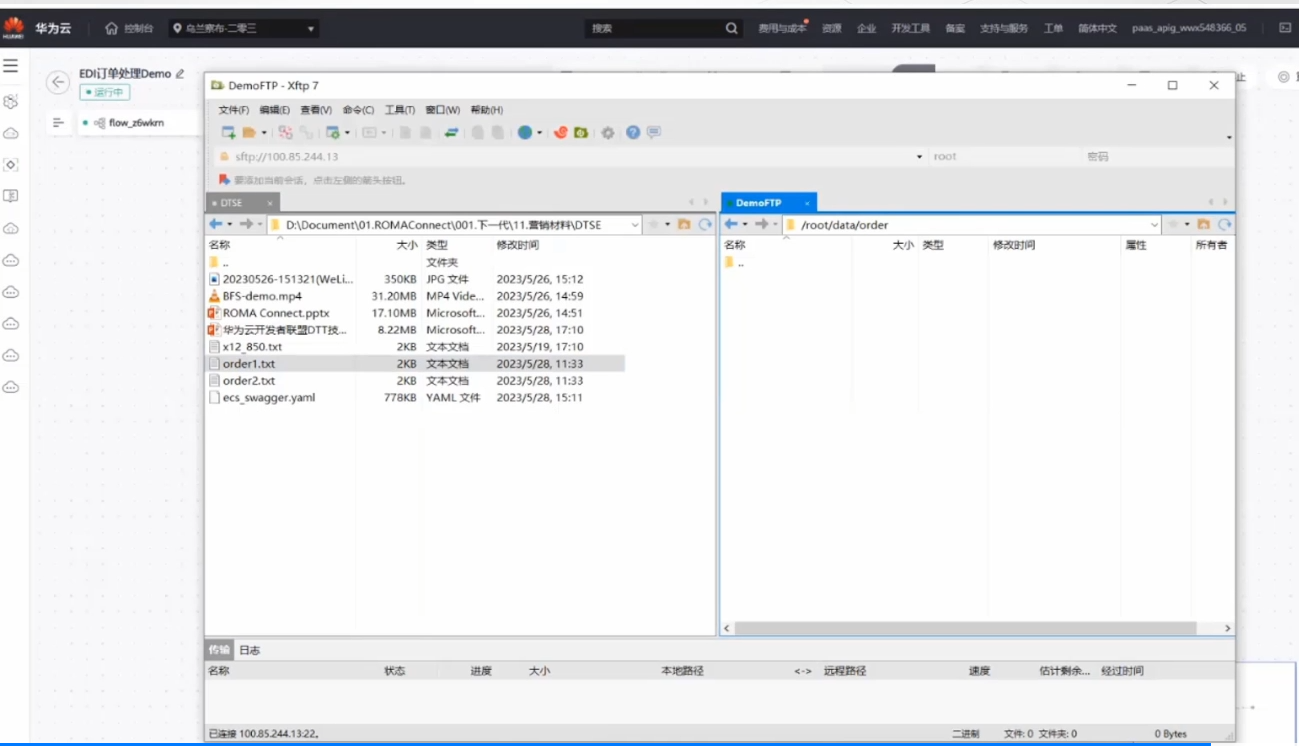Click the New Session toolbar icon in Xftp
This screenshot has height=746, width=1299.
pyautogui.click(x=228, y=132)
